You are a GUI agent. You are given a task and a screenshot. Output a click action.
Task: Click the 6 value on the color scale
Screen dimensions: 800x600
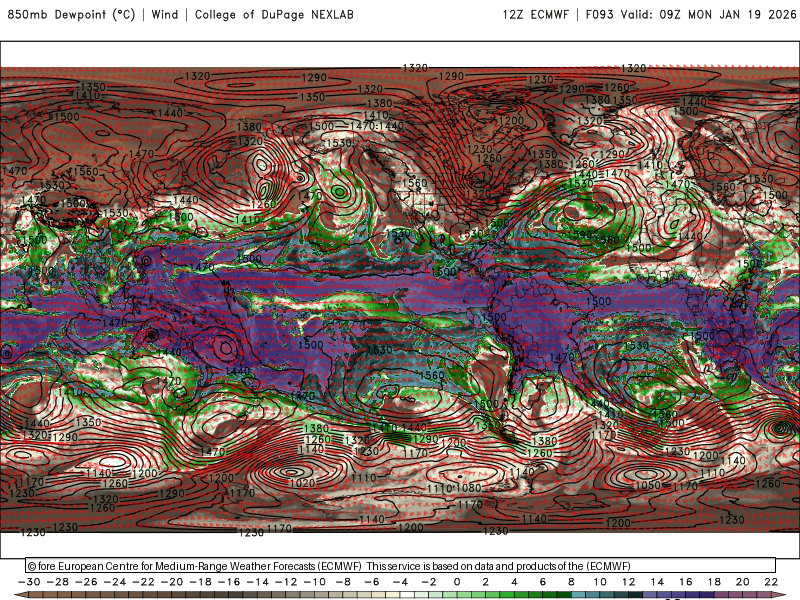[543, 582]
